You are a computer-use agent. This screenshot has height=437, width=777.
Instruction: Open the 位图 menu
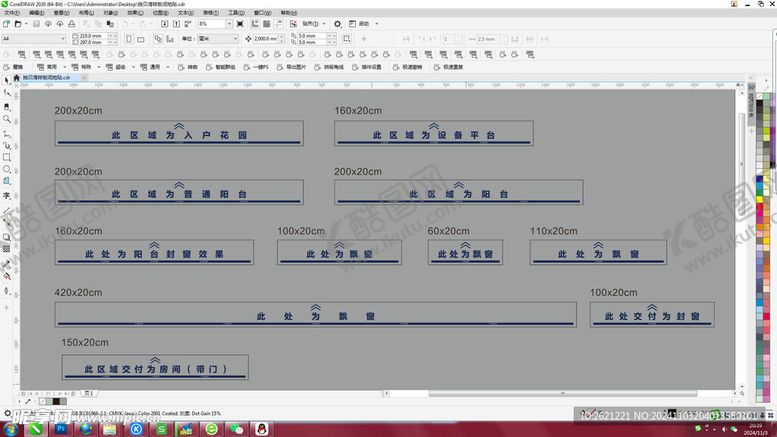pyautogui.click(x=161, y=13)
